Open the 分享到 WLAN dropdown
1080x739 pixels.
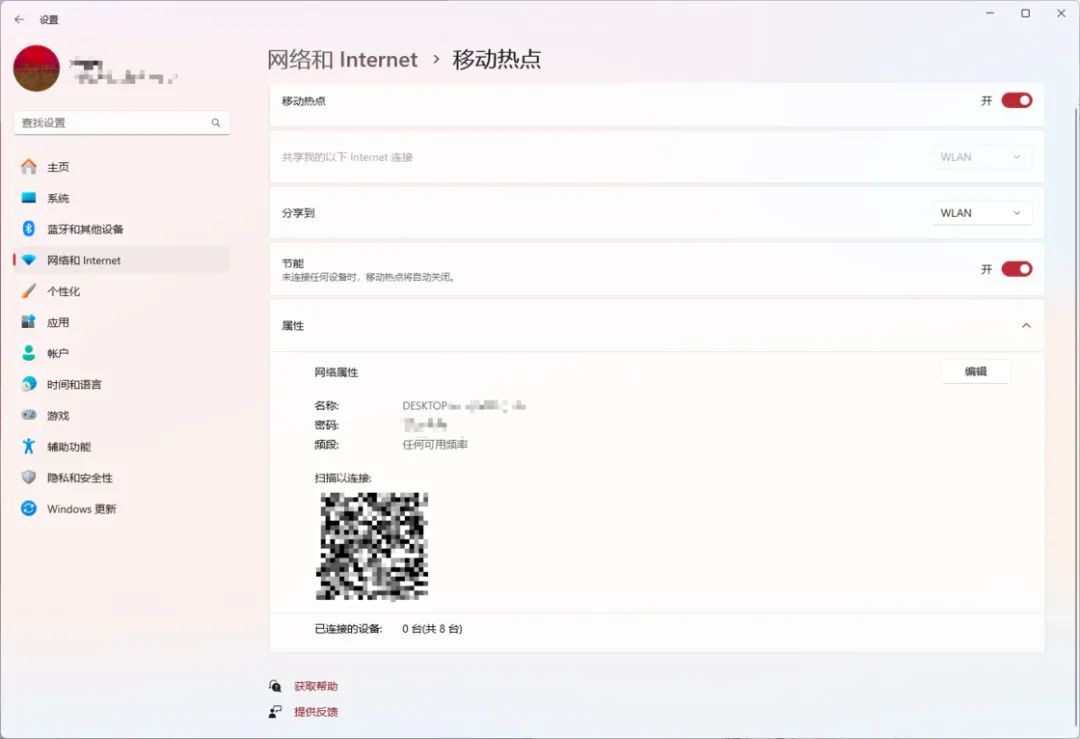click(x=982, y=213)
